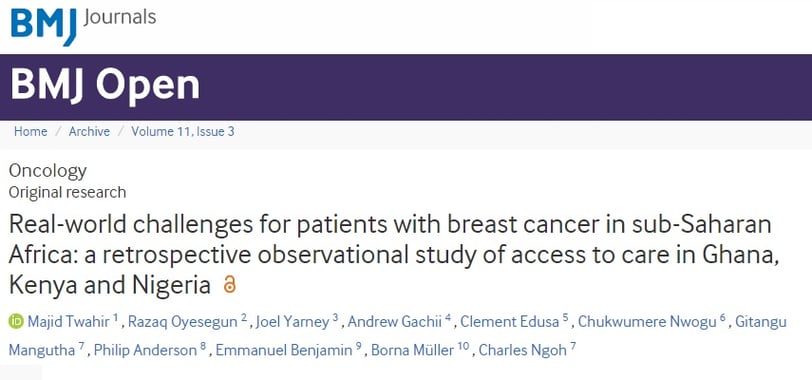Click the BMJ Journals logo
Viewport: 812px width, 380px height.
coord(83,24)
